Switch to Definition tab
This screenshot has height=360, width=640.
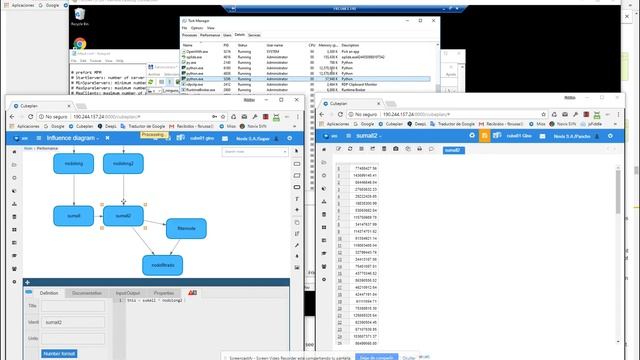click(x=49, y=293)
